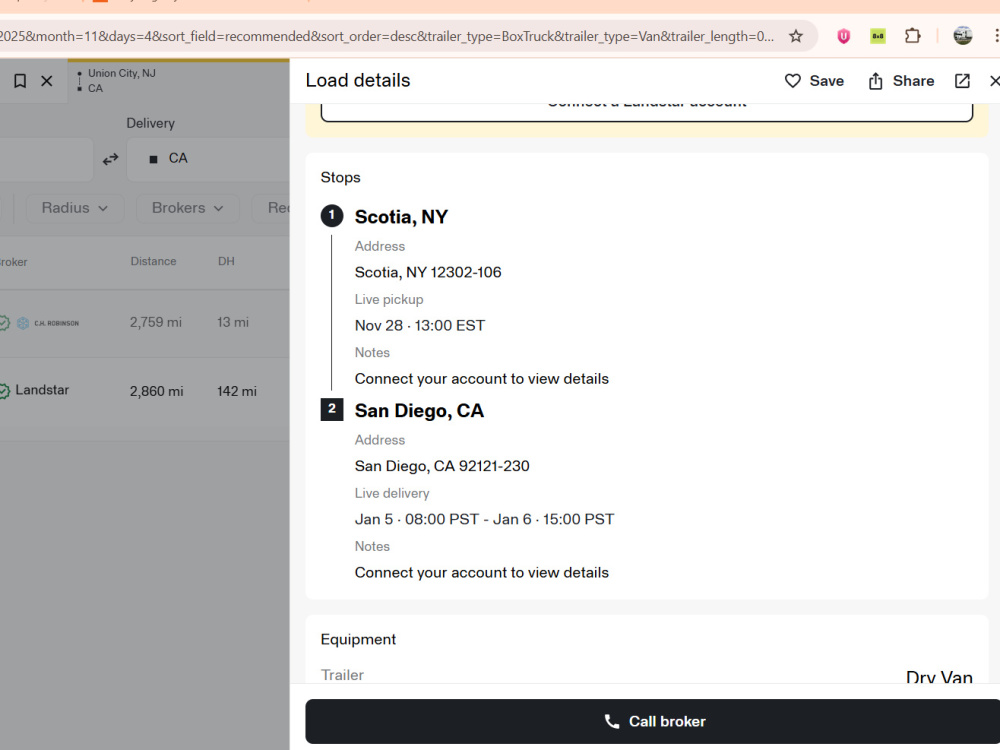
Task: Click delivery notes Connect your account text
Action: pos(482,573)
